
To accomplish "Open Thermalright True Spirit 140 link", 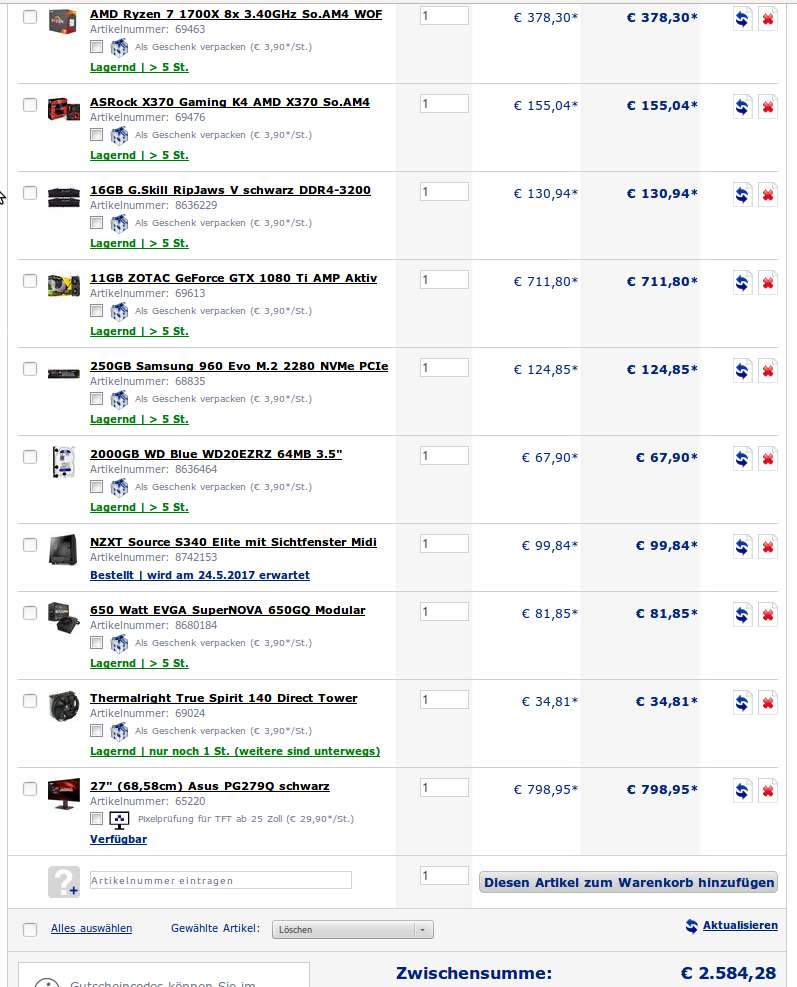I will tap(223, 698).
